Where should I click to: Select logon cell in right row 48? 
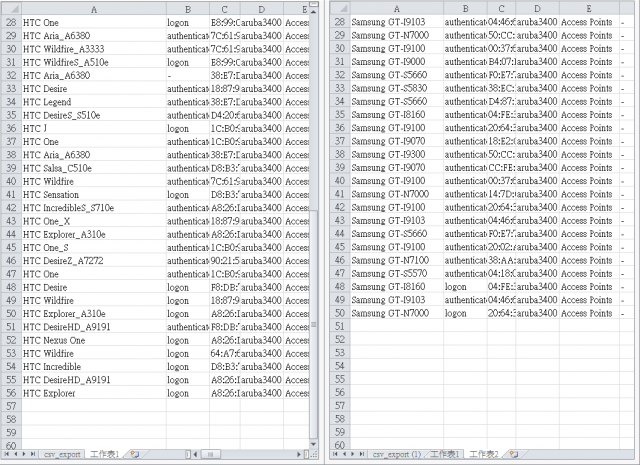(465, 287)
